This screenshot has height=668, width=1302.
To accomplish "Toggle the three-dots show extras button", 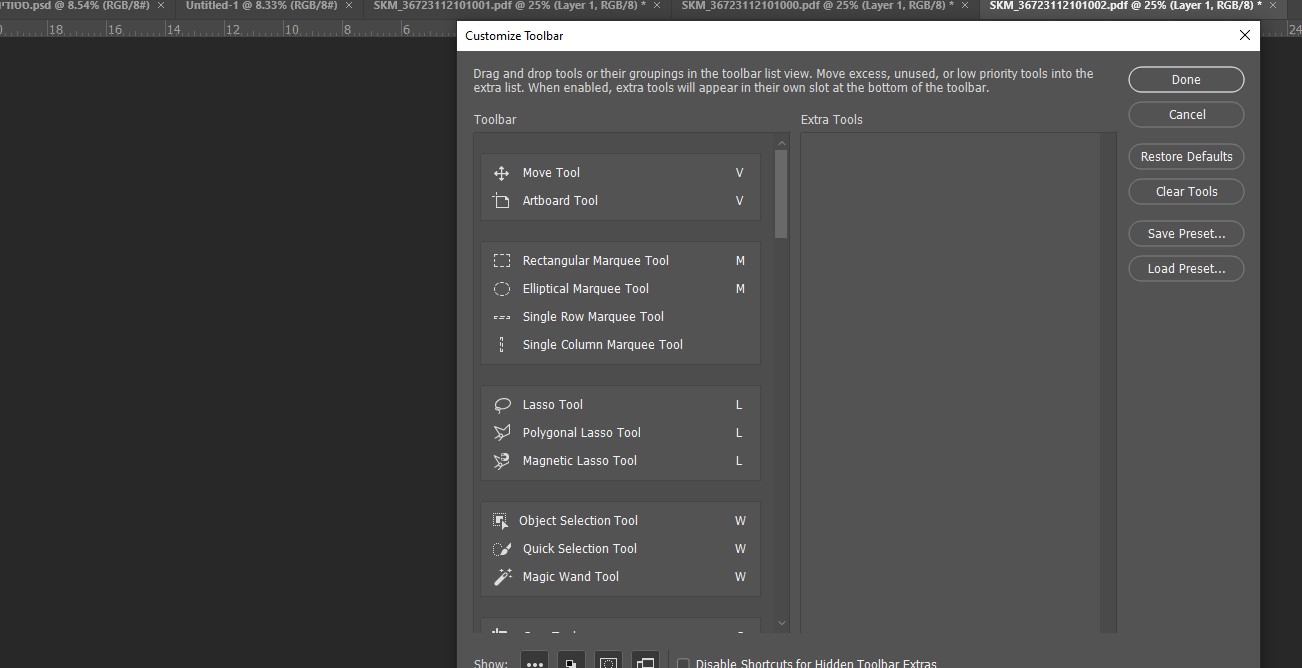I will coord(535,661).
